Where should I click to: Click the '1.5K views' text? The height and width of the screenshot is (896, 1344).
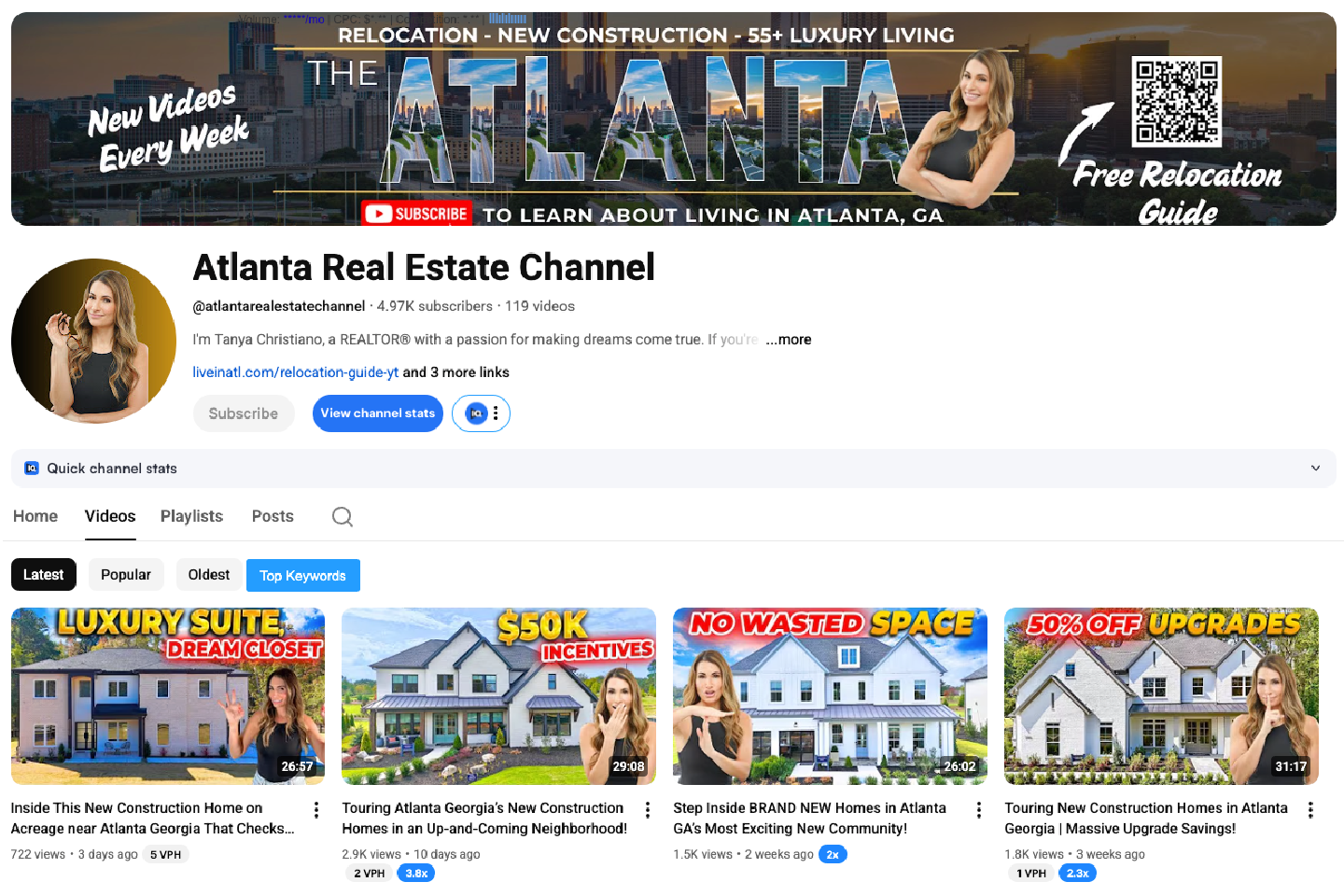703,855
